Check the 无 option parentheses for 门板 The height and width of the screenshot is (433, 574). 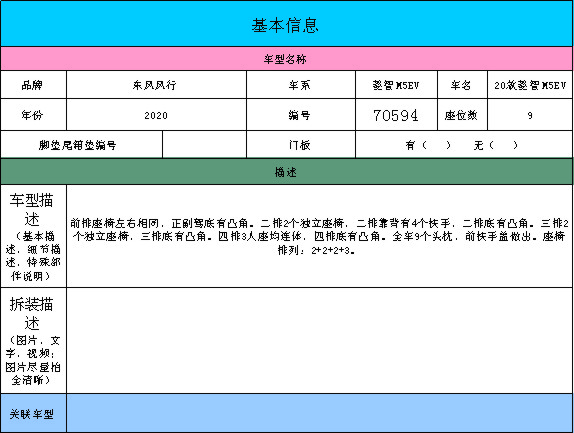click(x=504, y=145)
